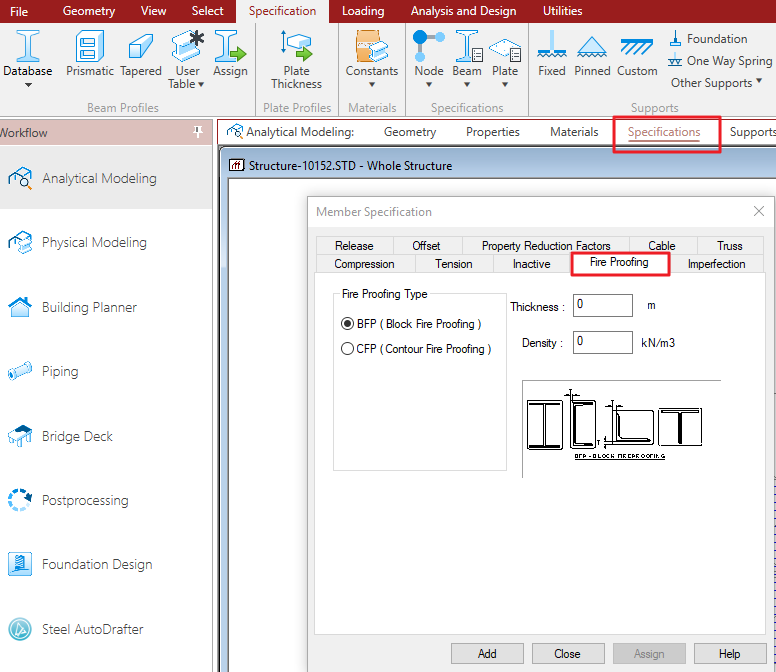This screenshot has height=672, width=776.
Task: Click the Node specifications icon
Action: [429, 52]
